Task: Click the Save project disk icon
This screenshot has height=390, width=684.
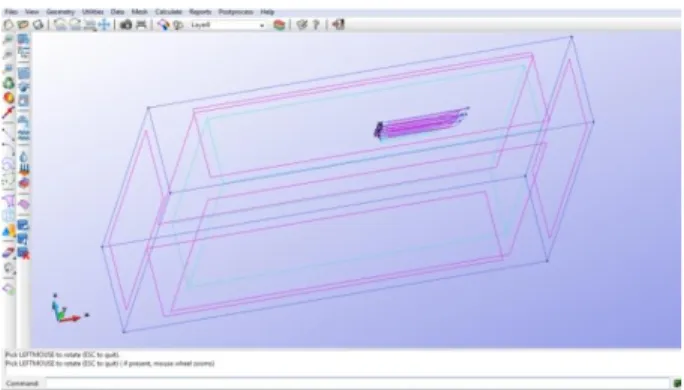Action: click(x=38, y=25)
